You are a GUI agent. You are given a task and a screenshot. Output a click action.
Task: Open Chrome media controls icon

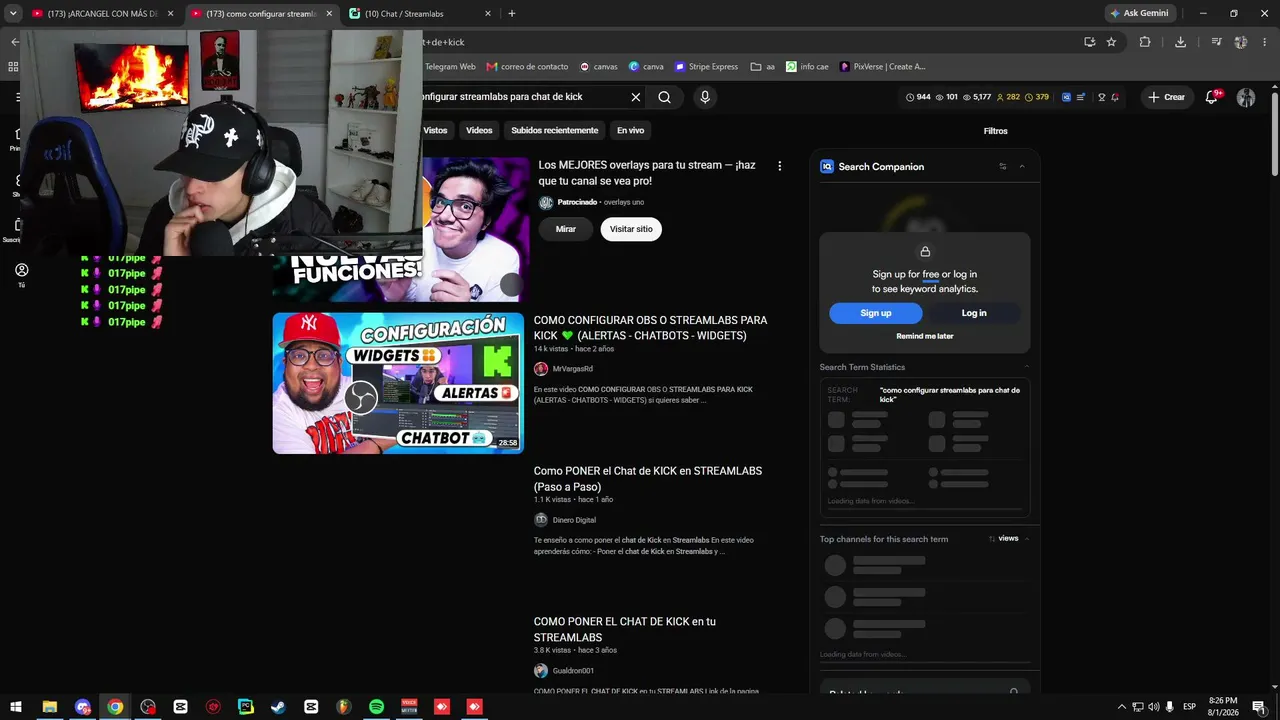click(1216, 42)
